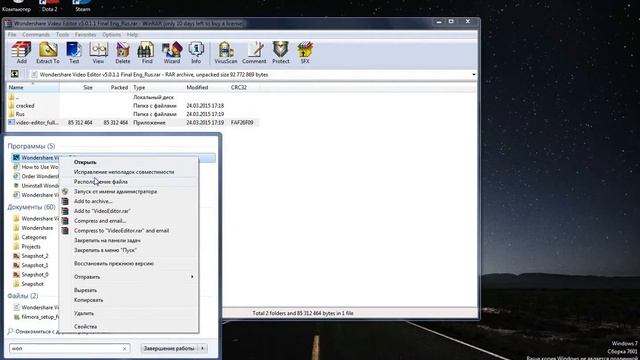Click the Protect toolbar icon

pos(280,53)
